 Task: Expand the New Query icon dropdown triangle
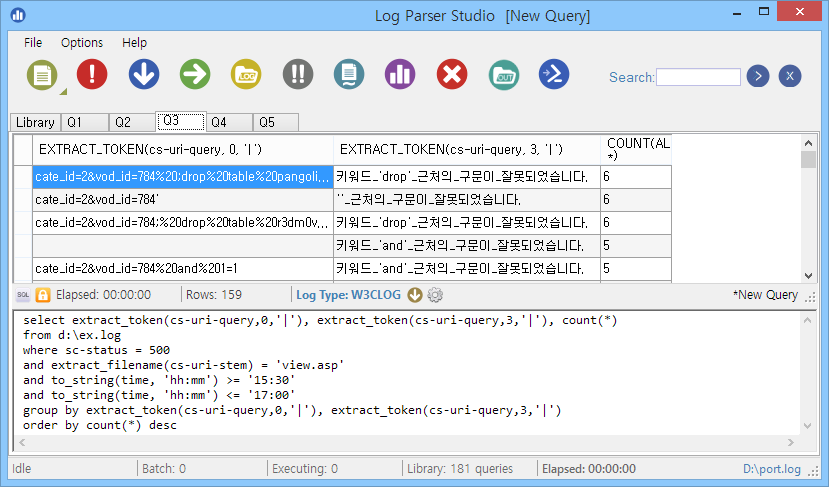[63, 91]
